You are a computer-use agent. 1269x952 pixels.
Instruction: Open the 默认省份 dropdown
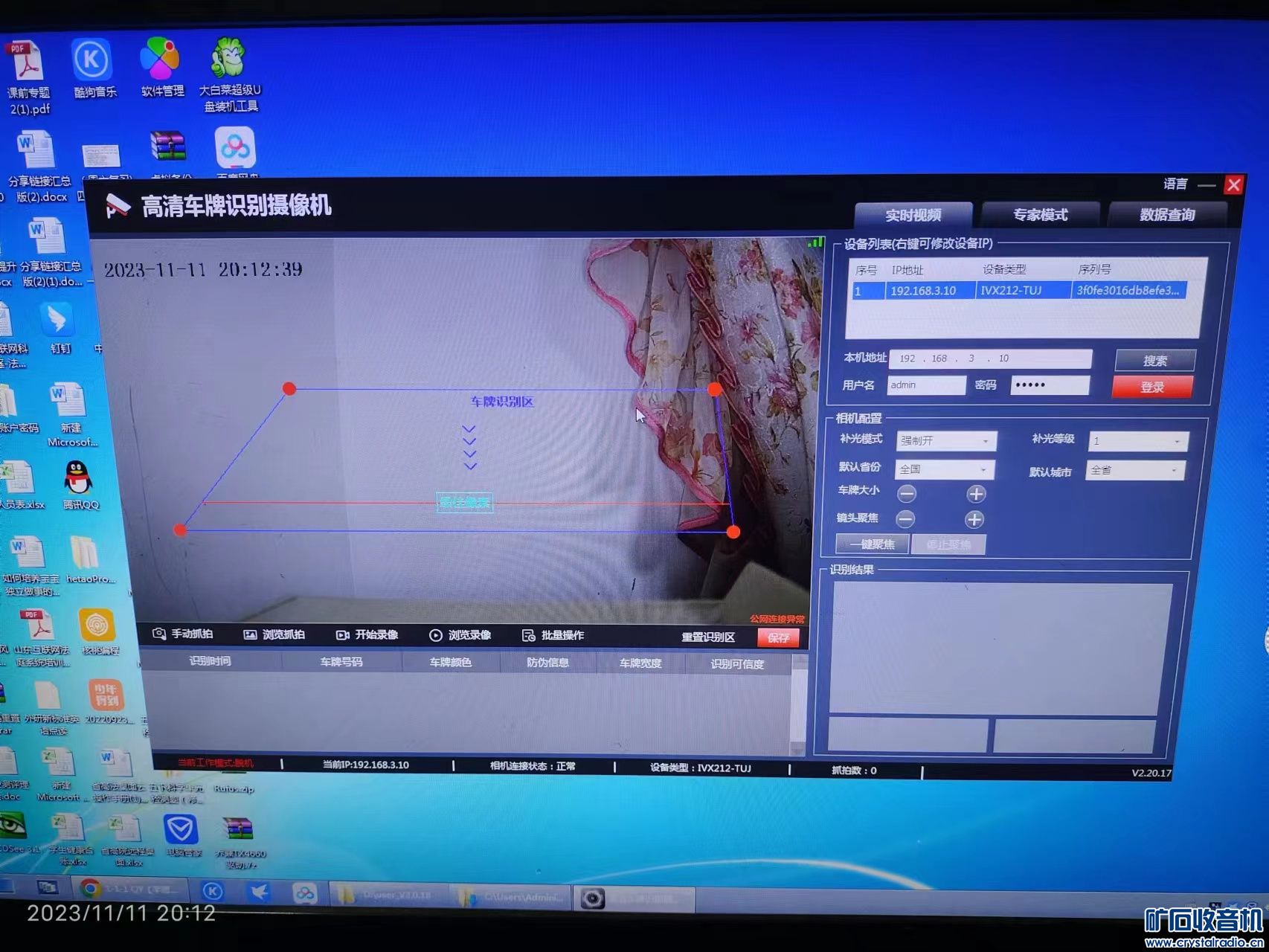945,469
